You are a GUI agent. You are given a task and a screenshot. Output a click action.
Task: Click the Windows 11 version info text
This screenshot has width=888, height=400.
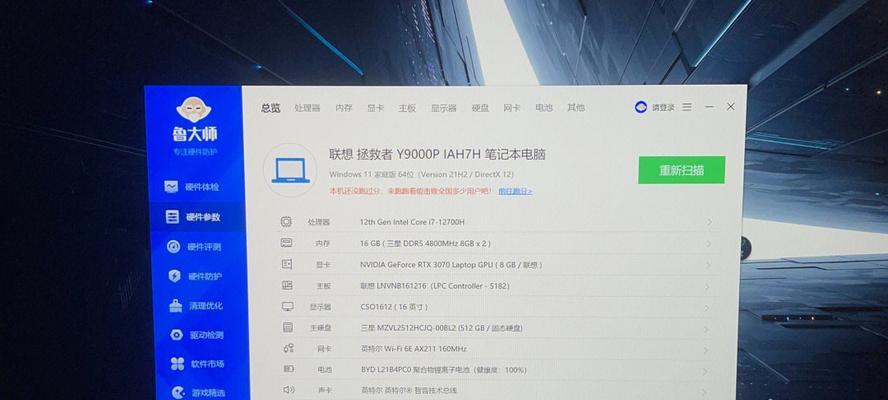(421, 174)
